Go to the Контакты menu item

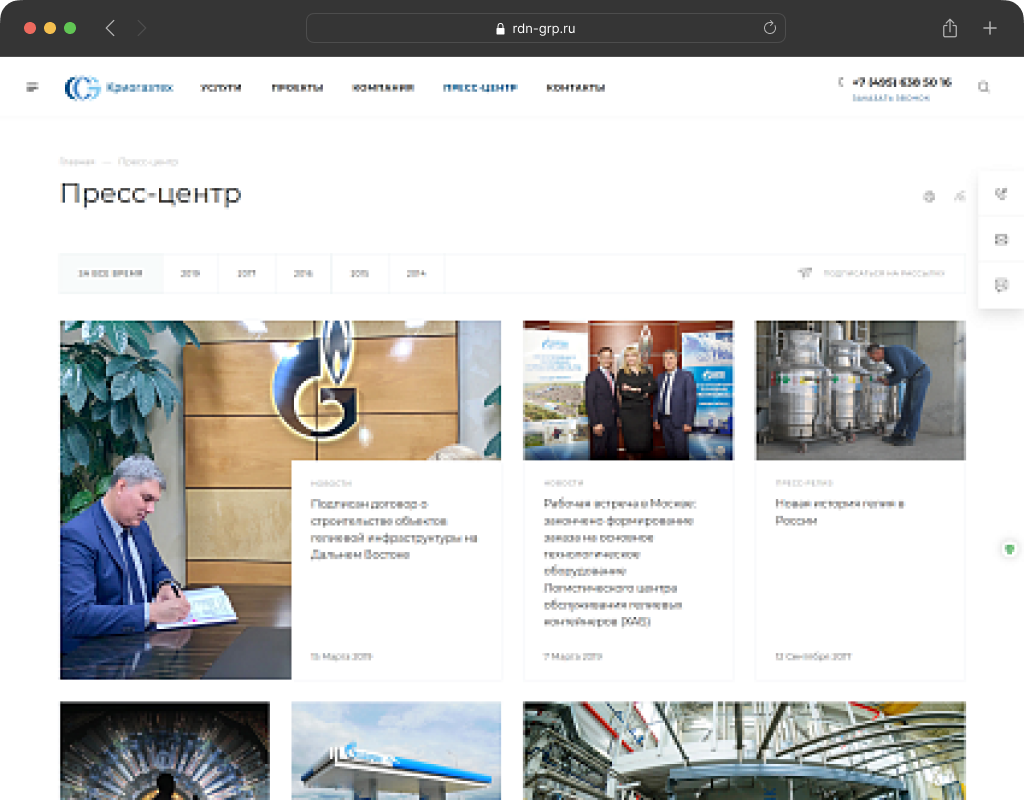click(x=575, y=88)
